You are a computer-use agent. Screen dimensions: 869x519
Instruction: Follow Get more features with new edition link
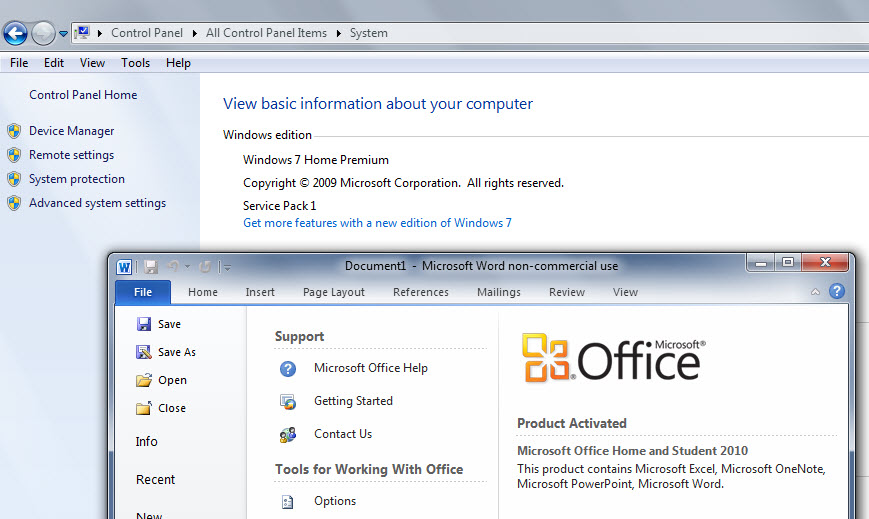[377, 223]
